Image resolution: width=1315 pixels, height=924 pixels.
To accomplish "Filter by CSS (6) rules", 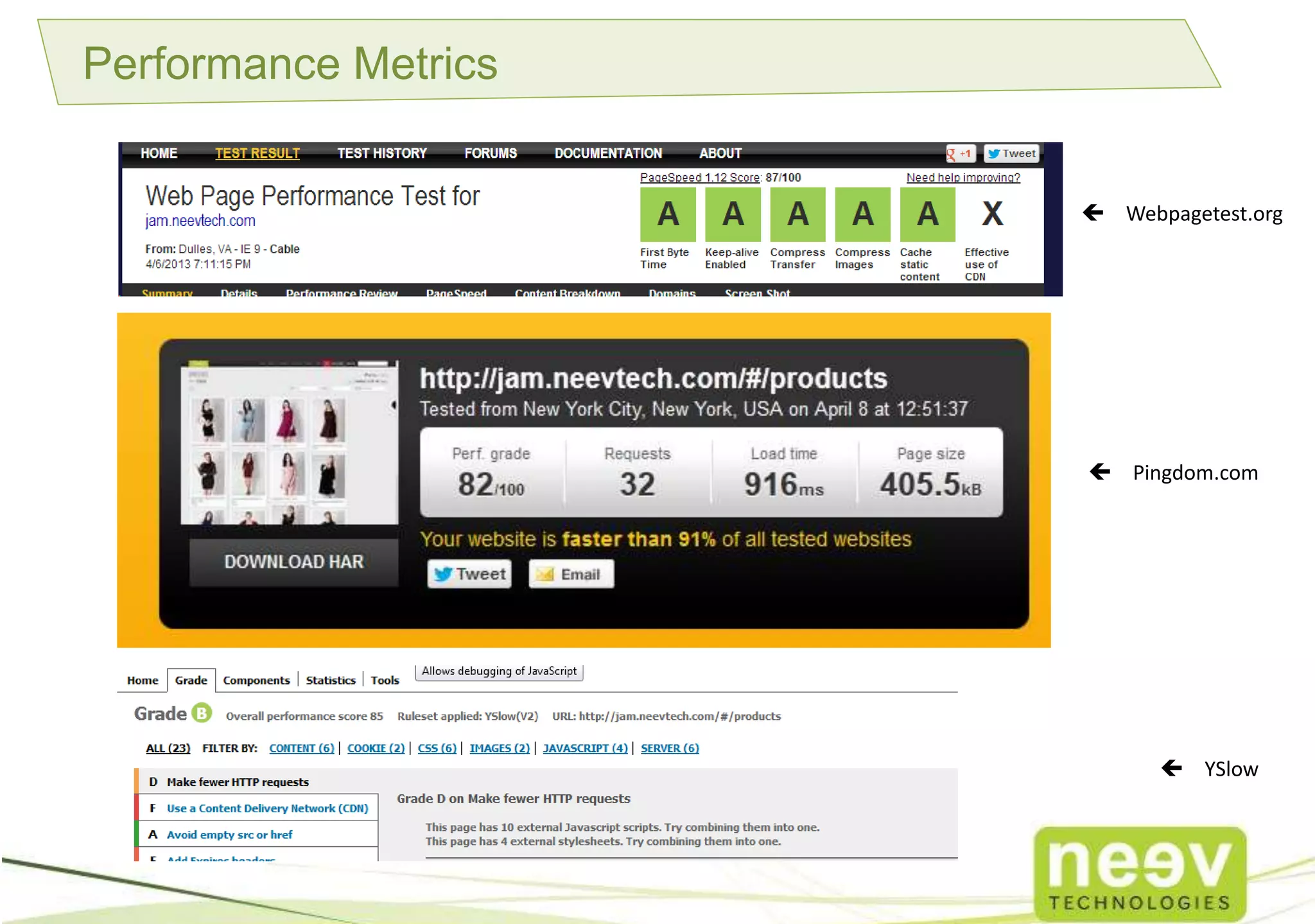I will click(437, 748).
